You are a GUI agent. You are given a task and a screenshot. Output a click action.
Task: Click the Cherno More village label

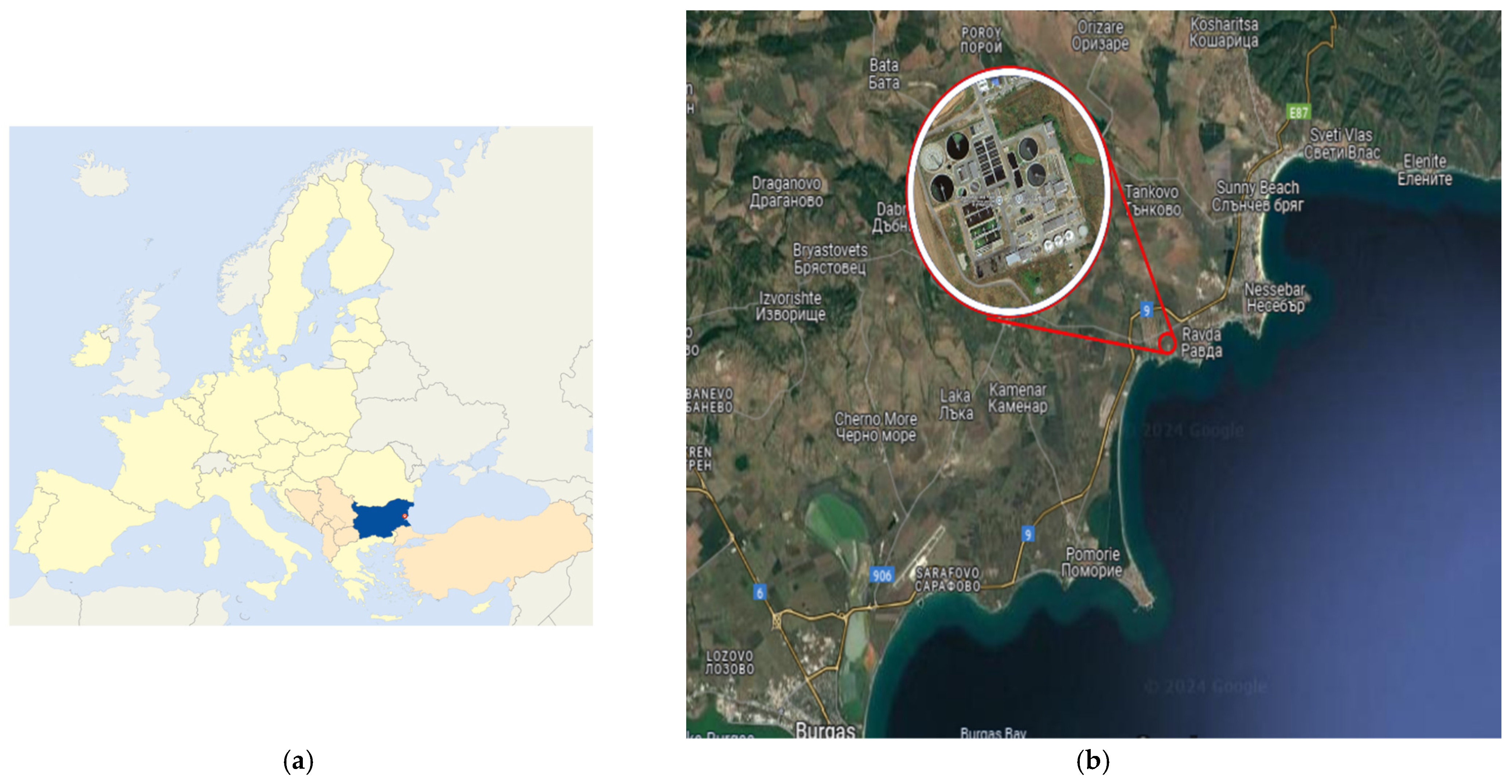876,427
